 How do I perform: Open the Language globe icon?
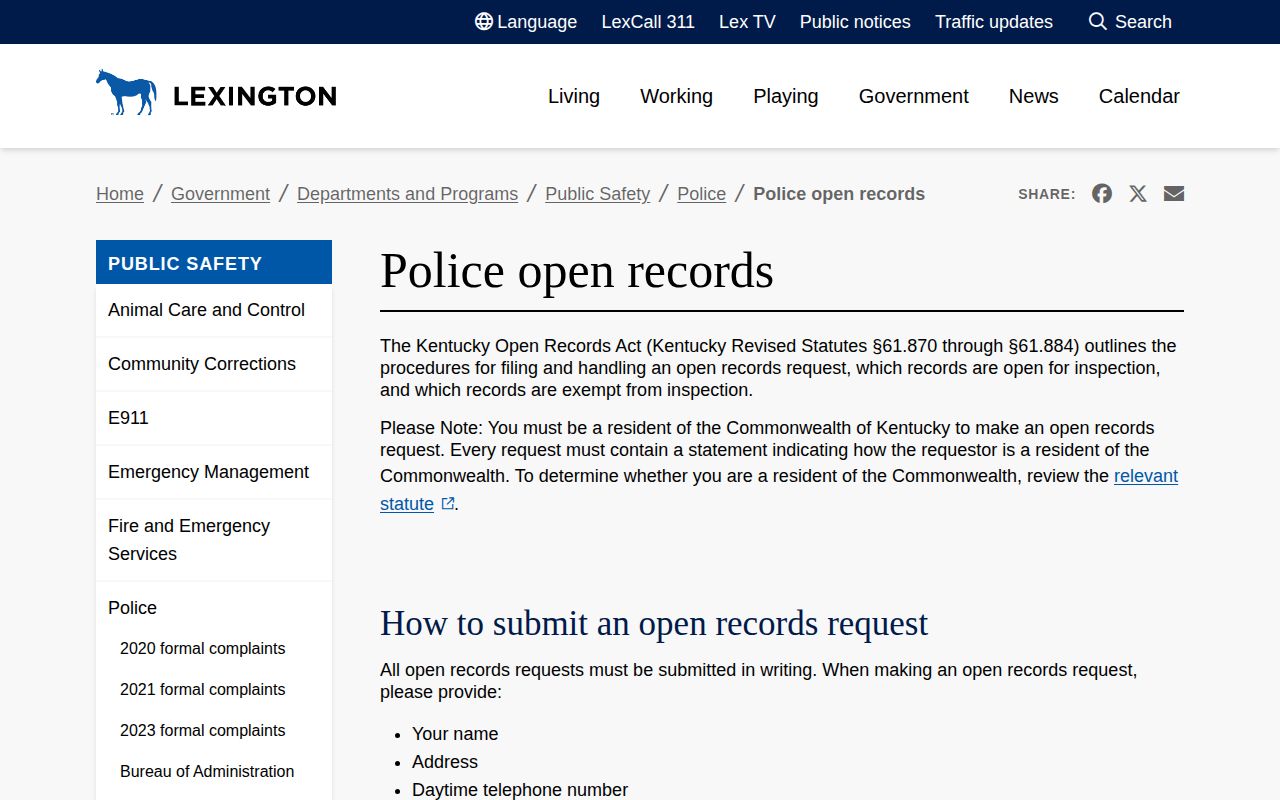[x=484, y=22]
